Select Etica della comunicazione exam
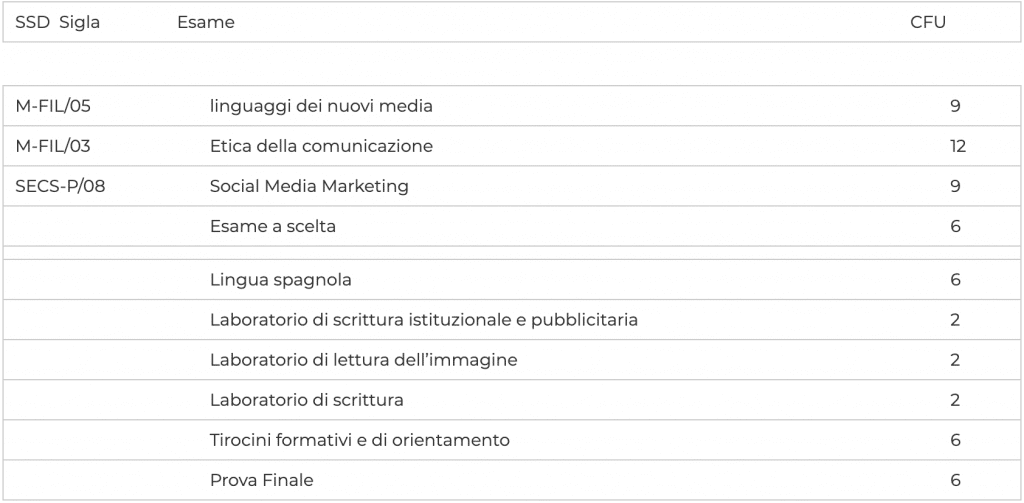The width and height of the screenshot is (1024, 503). (321, 146)
